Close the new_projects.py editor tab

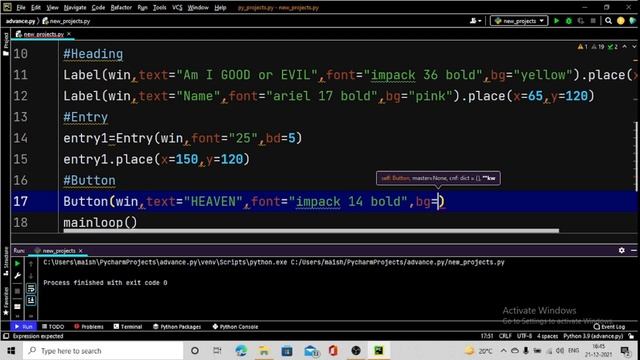pyautogui.click(x=69, y=34)
